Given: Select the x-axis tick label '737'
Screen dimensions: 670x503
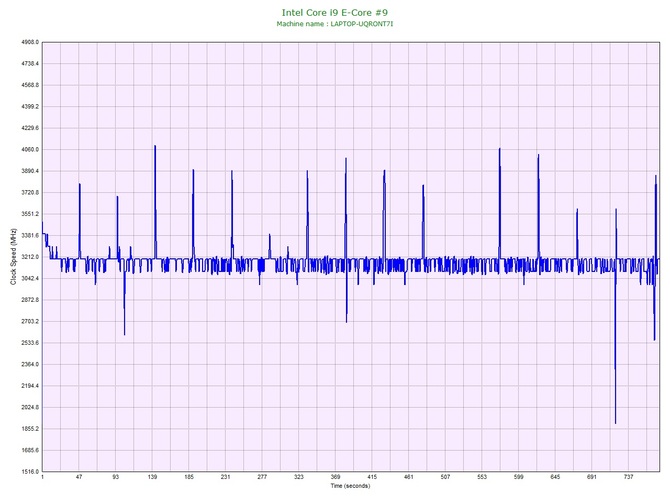Looking at the screenshot, I should pos(629,477).
